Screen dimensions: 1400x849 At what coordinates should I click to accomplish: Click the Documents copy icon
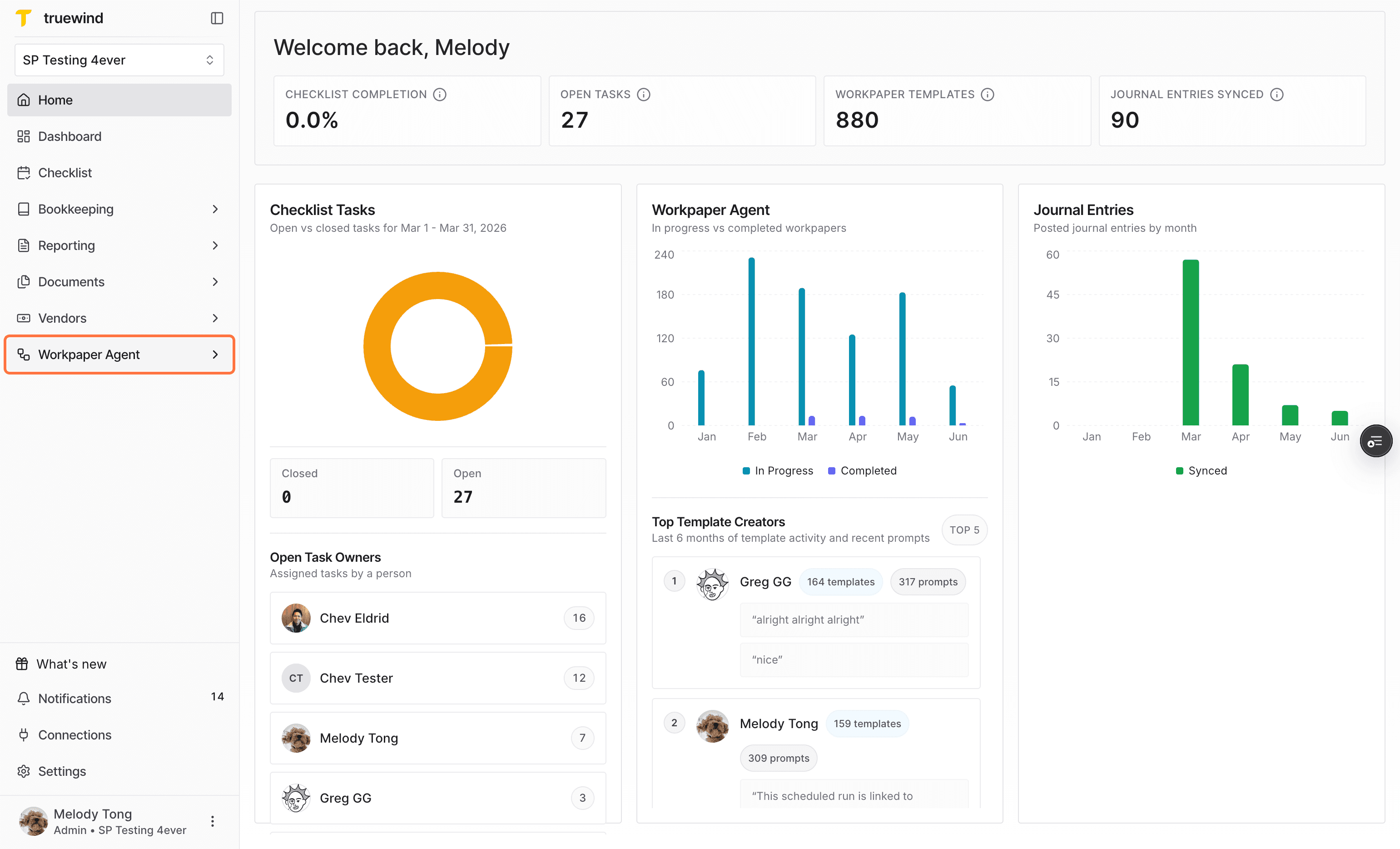tap(23, 282)
